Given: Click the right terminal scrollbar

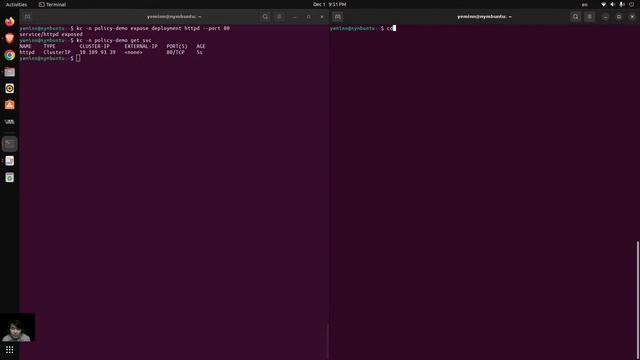Looking at the screenshot, I should (638, 300).
